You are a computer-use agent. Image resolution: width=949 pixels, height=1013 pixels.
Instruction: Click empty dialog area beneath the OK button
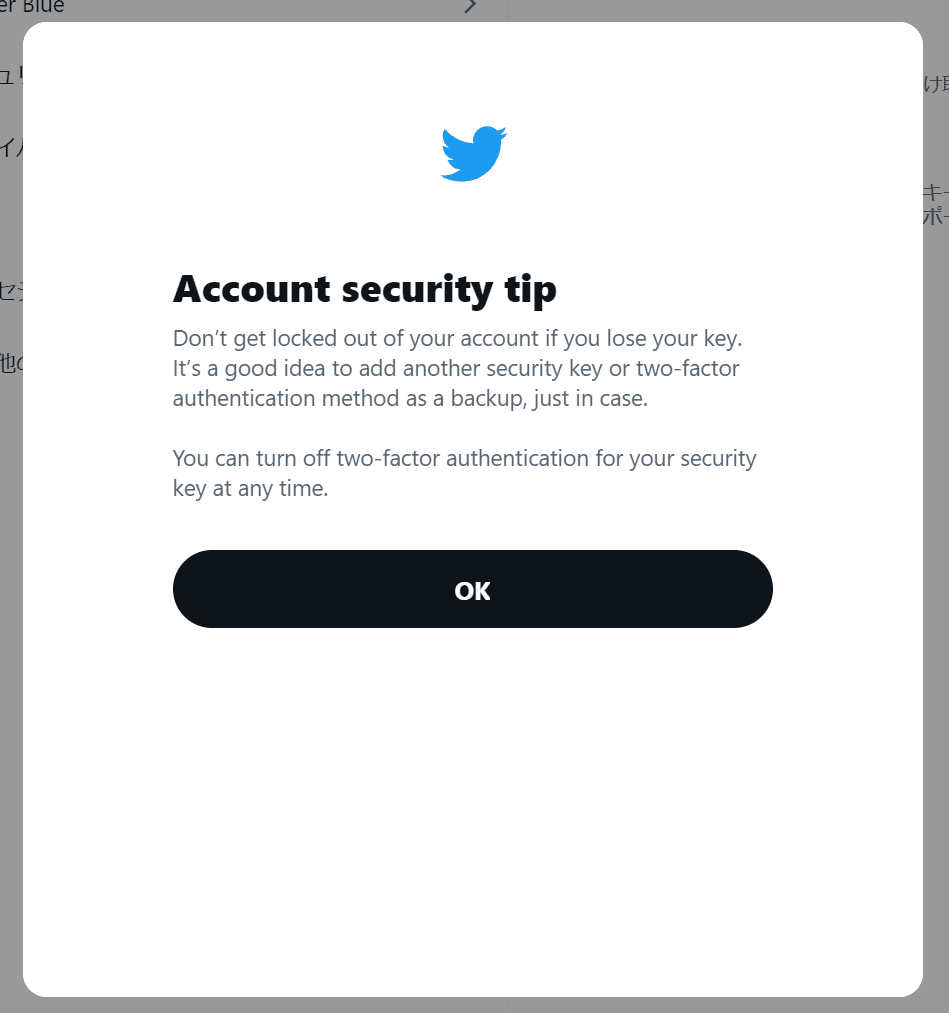click(472, 808)
